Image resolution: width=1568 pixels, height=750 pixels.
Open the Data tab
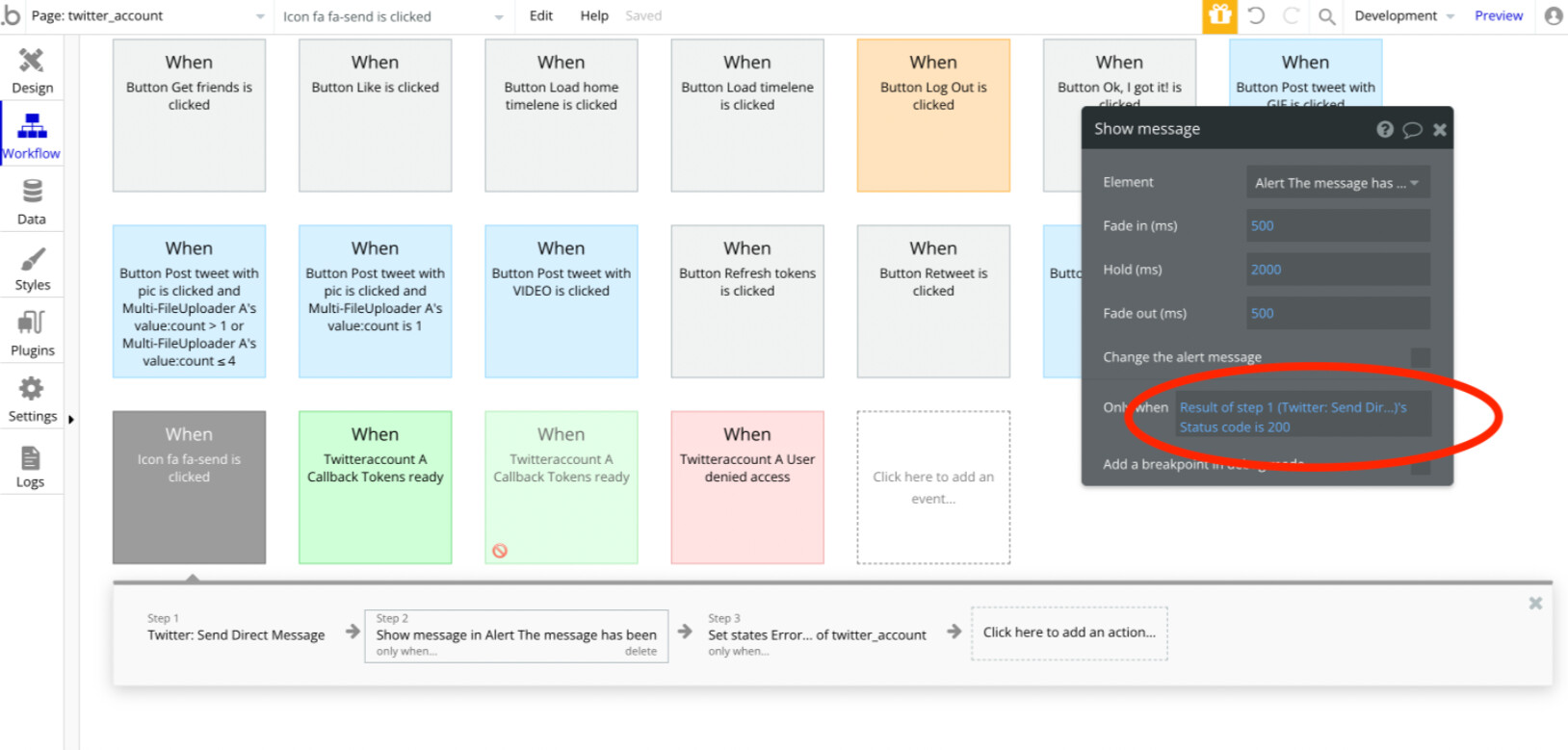point(32,203)
